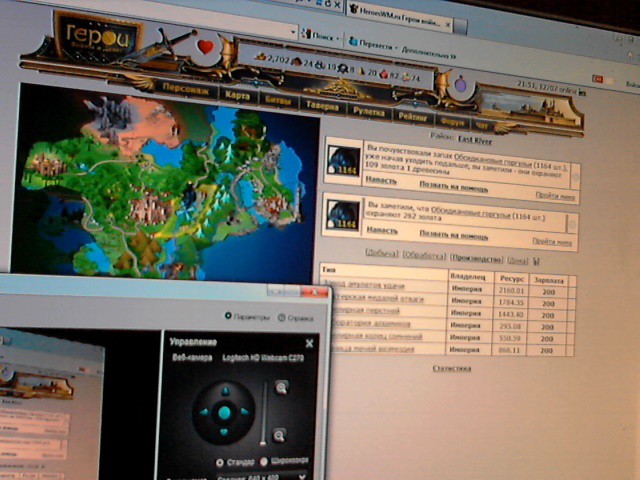Click Пройти мимо in the first encounter
Viewport: 640px width, 480px height.
555,196
